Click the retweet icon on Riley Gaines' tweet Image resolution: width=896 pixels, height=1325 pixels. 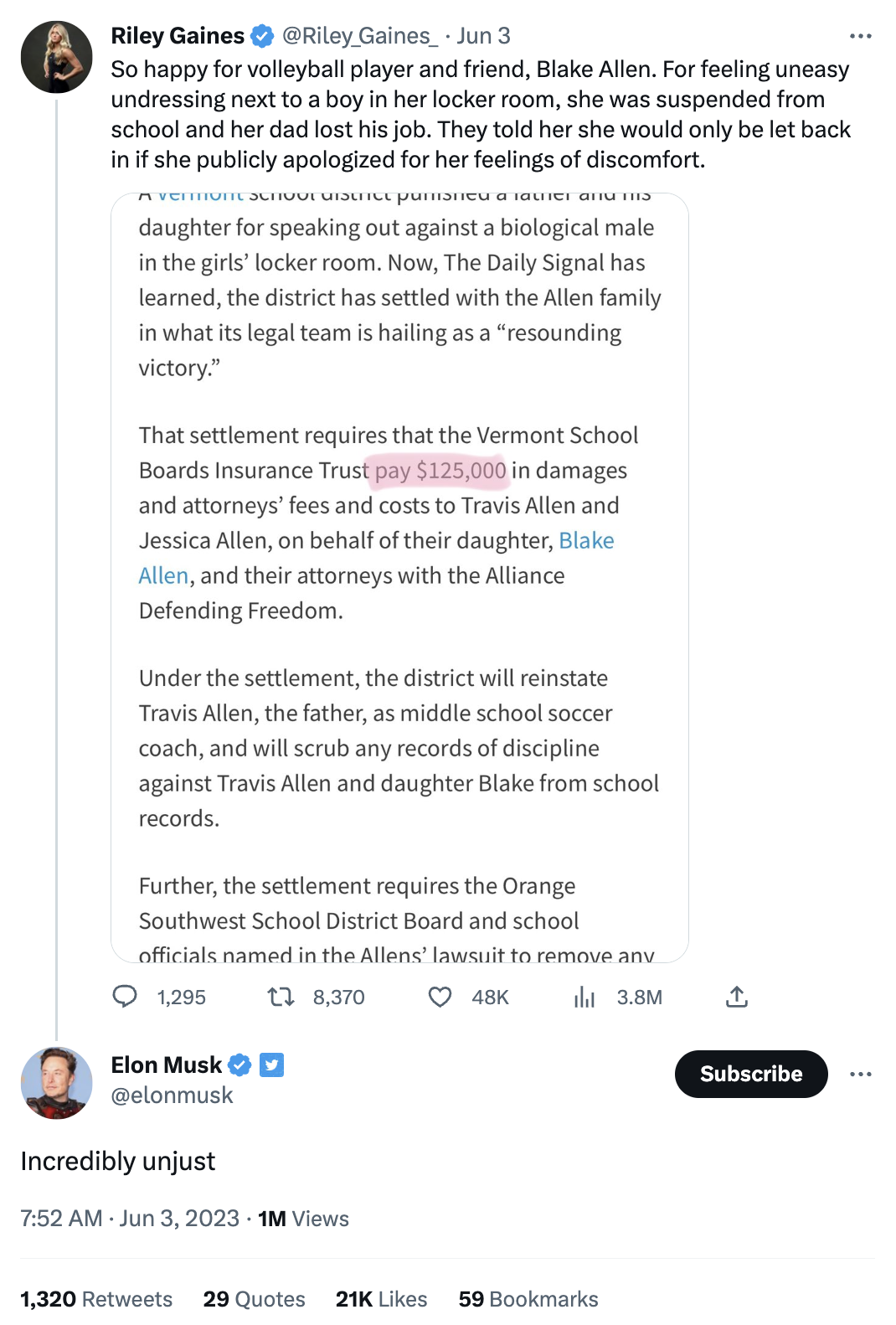tap(281, 997)
